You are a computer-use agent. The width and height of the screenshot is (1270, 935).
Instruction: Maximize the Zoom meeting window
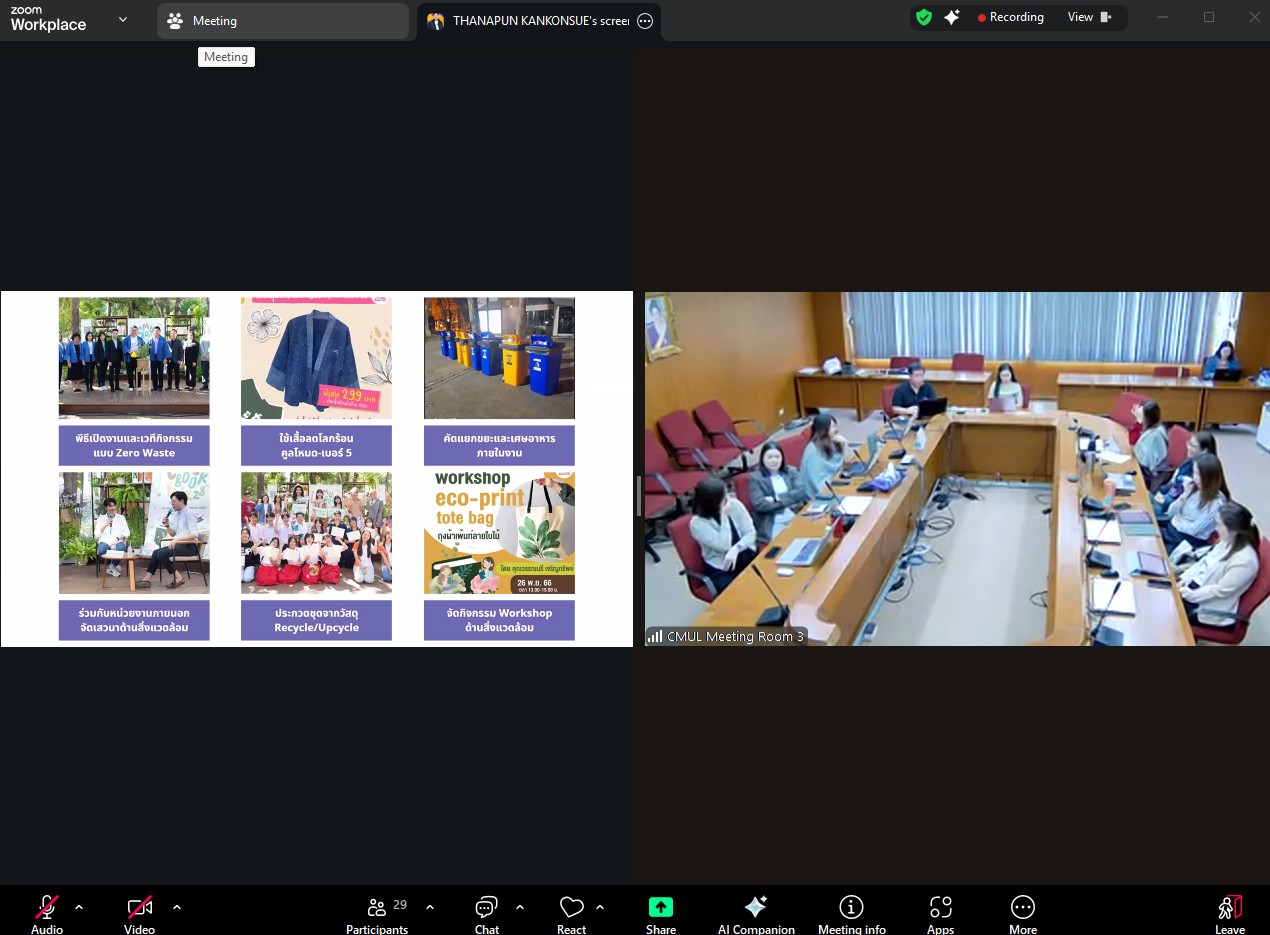point(1209,17)
